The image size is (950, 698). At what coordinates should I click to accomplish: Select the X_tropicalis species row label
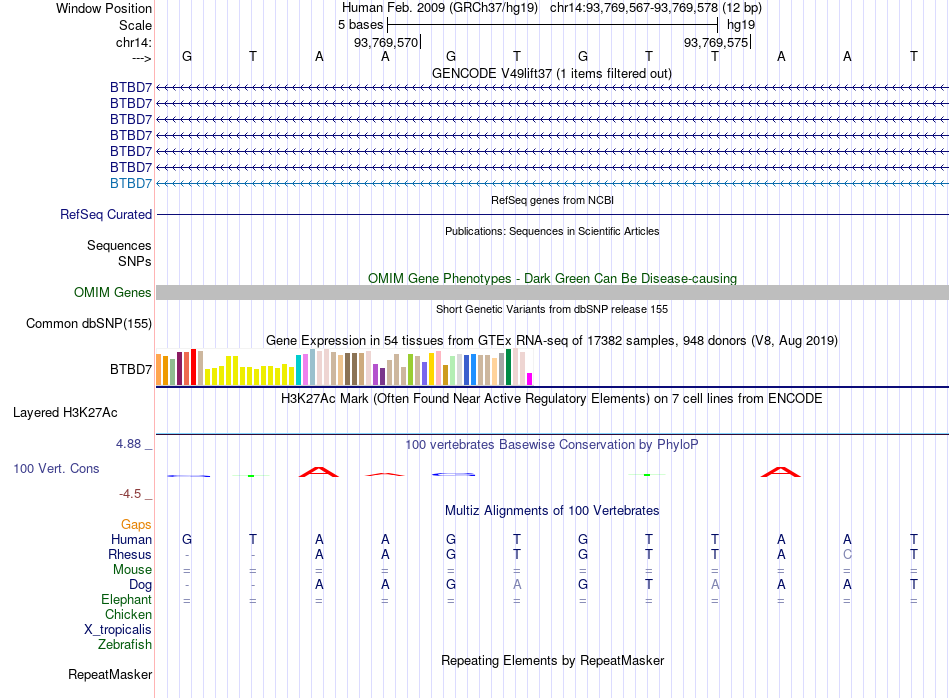[x=118, y=630]
